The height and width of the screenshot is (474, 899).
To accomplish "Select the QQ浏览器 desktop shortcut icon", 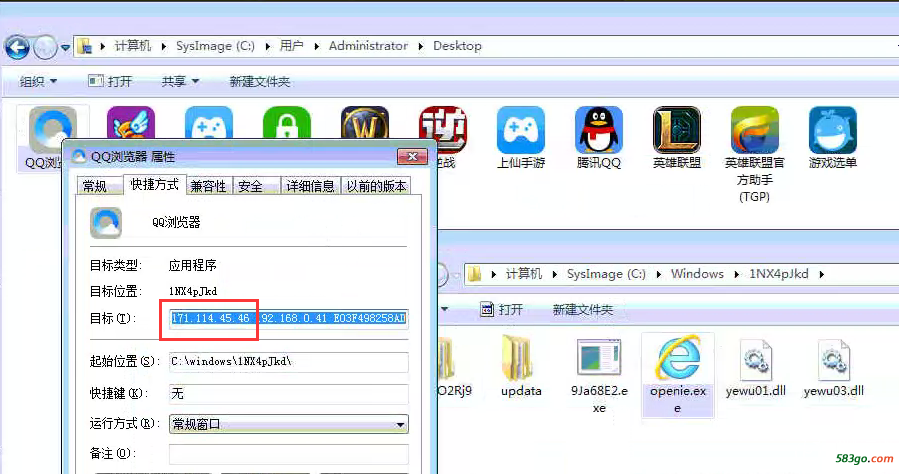I will tap(53, 129).
